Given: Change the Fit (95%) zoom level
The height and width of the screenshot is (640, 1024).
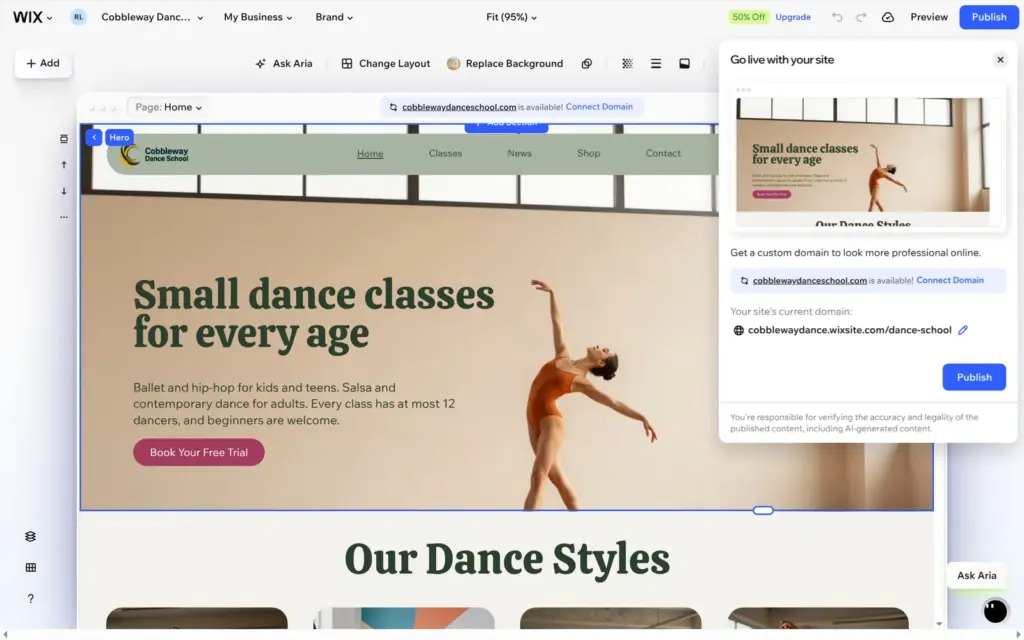Looking at the screenshot, I should pyautogui.click(x=511, y=18).
